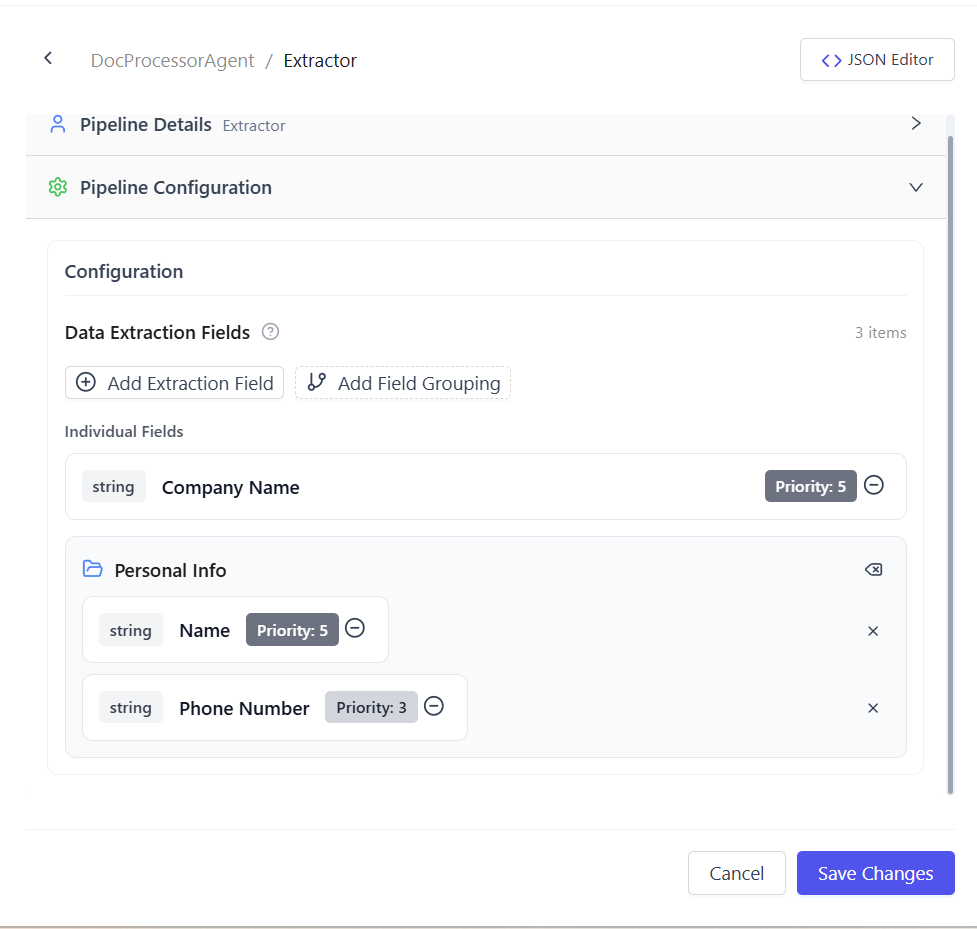
Task: Click the vertical scrollbar on the right
Action: point(950,460)
